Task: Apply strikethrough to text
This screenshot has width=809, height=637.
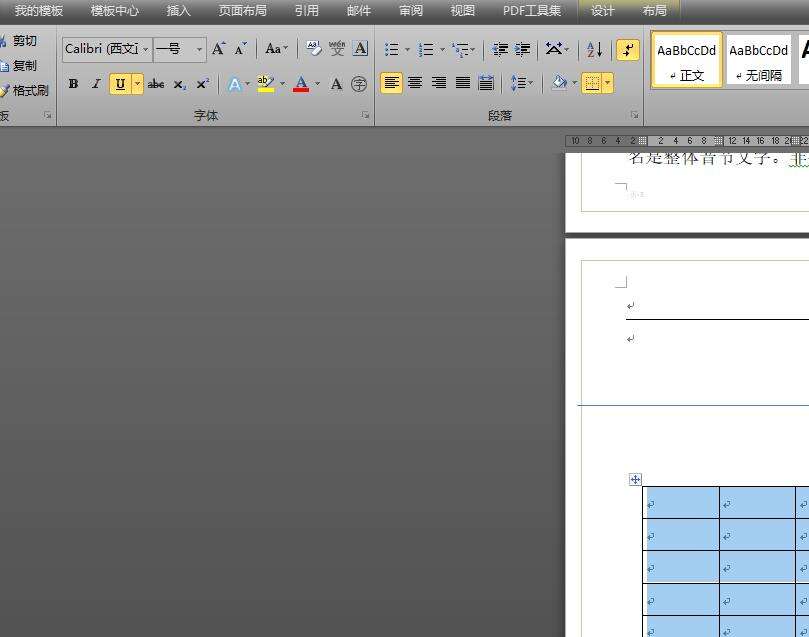Action: 156,84
